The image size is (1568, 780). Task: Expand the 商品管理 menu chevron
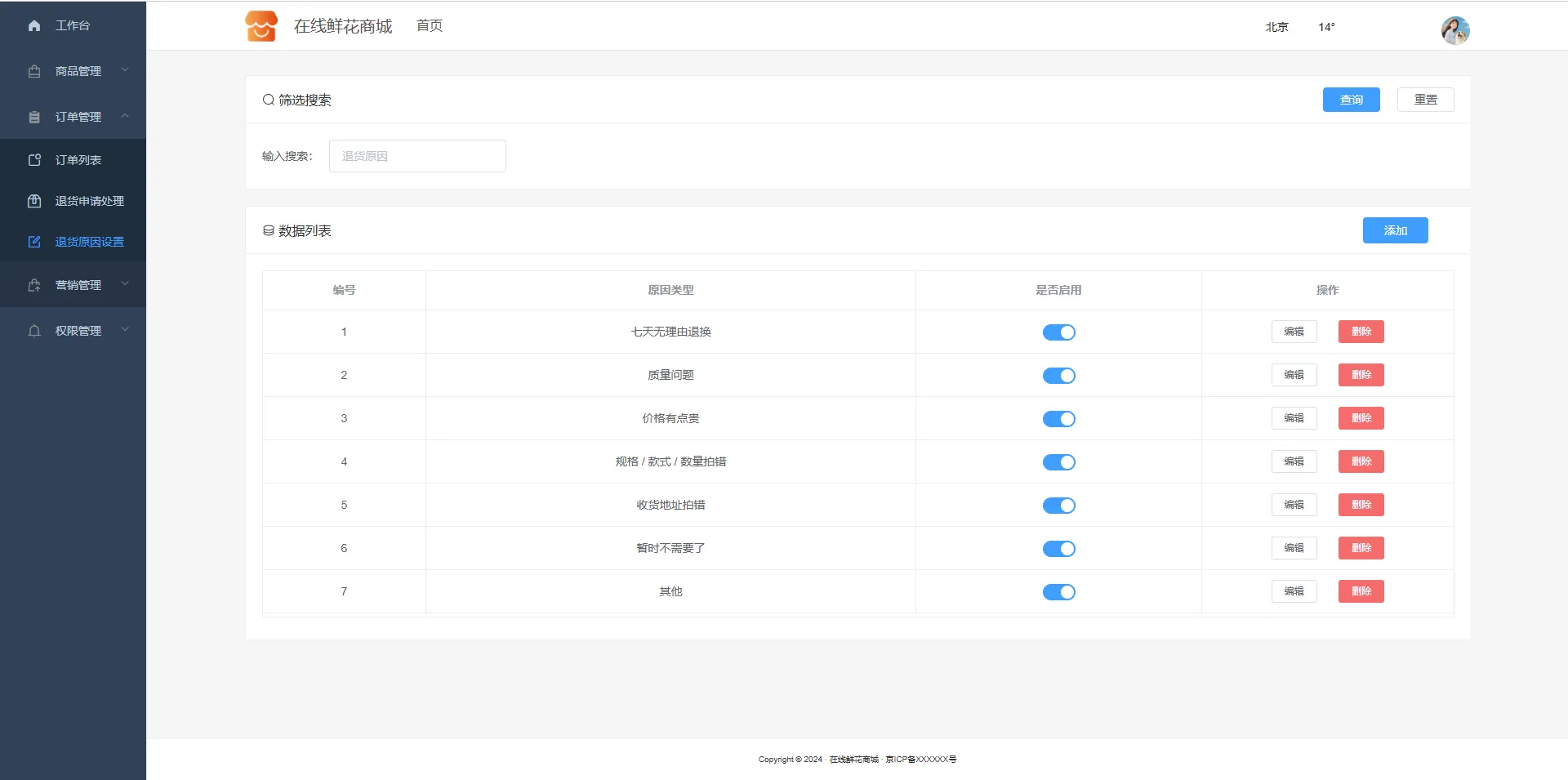click(125, 70)
